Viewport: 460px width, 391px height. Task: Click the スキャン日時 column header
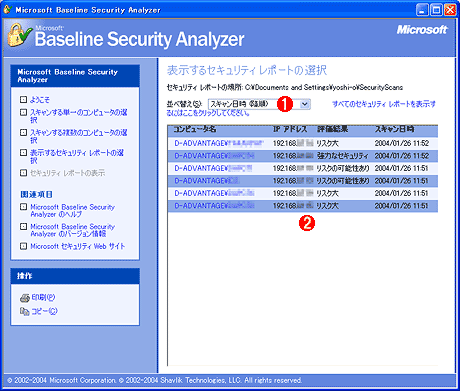tap(395, 129)
